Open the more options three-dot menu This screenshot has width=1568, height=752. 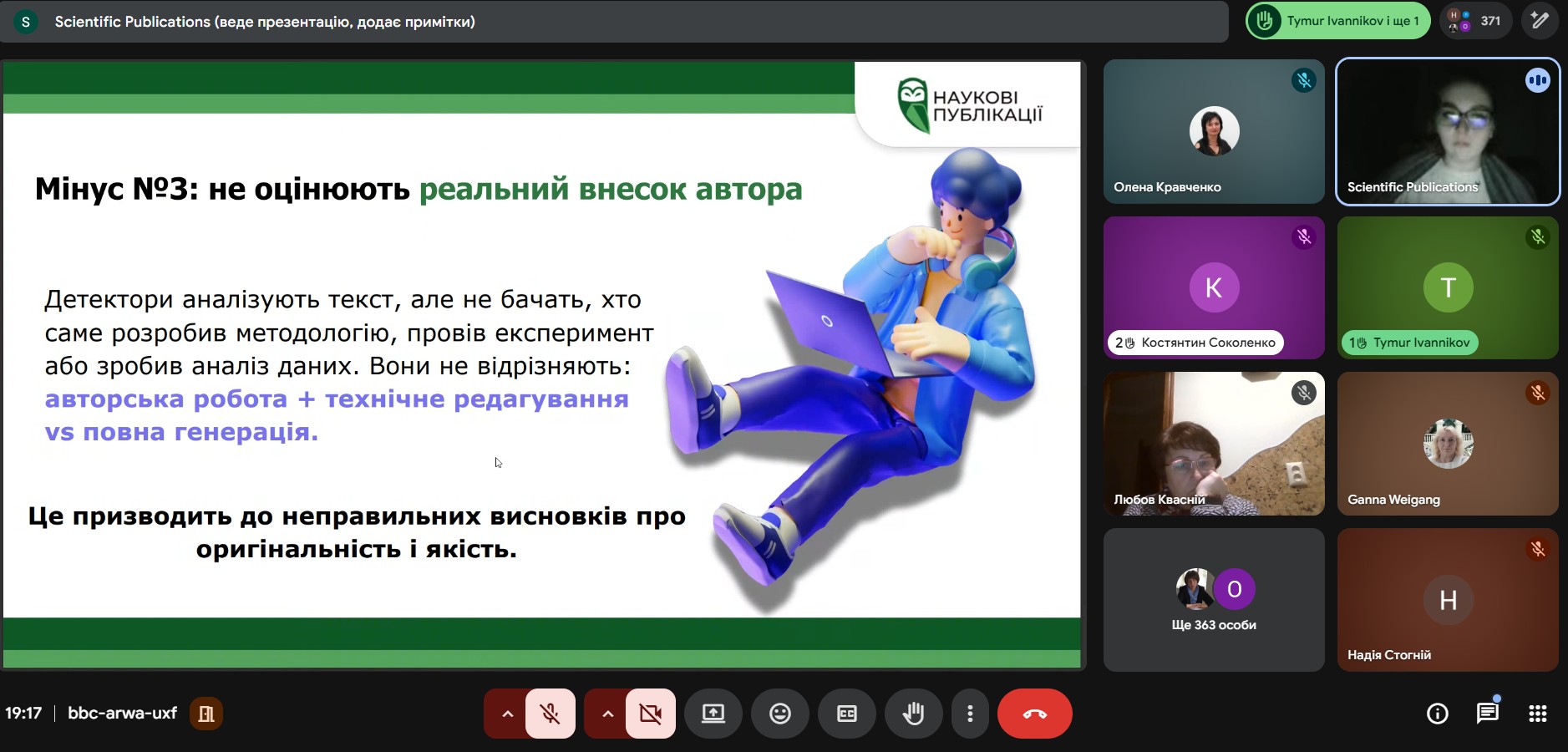tap(969, 714)
